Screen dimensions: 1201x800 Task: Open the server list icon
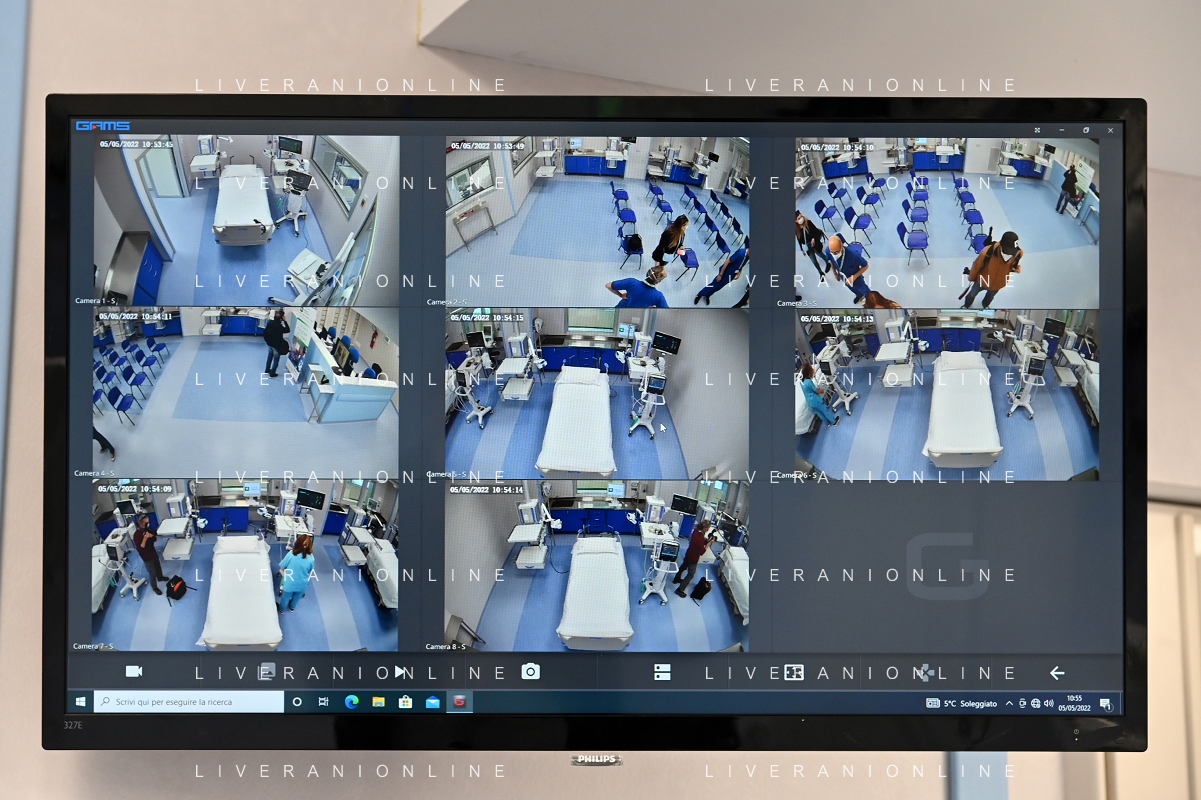(662, 672)
